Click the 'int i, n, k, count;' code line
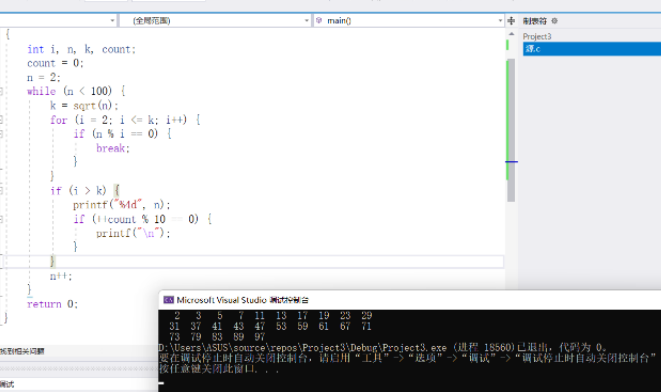661x392 pixels. (81, 49)
